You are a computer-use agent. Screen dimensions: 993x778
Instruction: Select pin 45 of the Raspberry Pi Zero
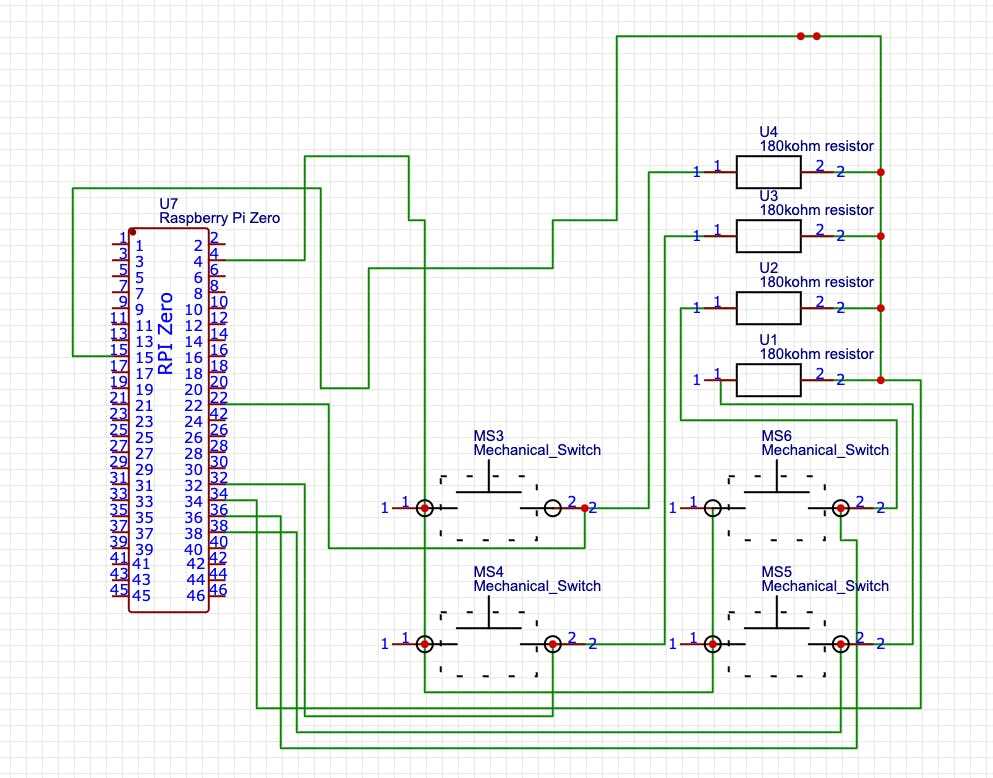[120, 596]
